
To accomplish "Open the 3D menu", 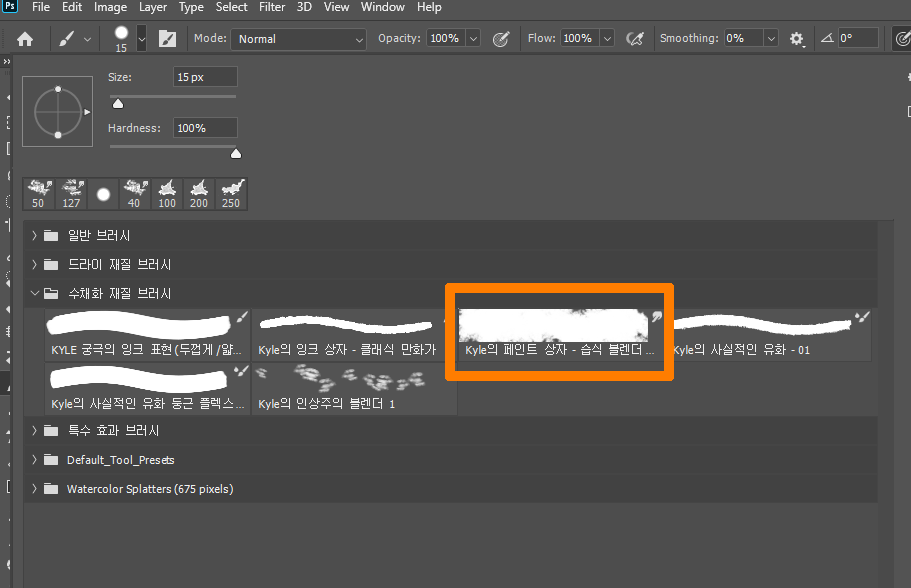I will [x=304, y=7].
